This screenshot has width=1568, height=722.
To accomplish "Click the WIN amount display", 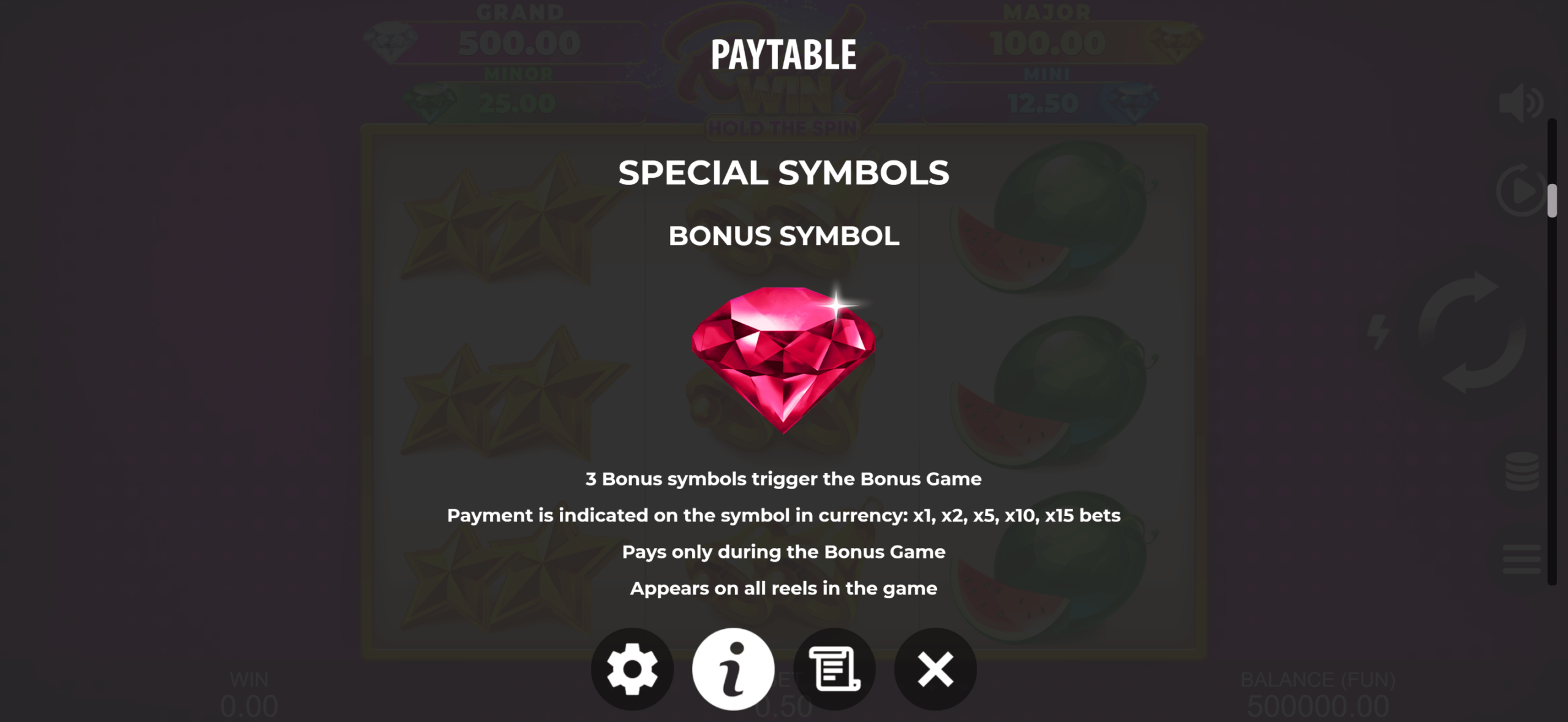I will (249, 707).
